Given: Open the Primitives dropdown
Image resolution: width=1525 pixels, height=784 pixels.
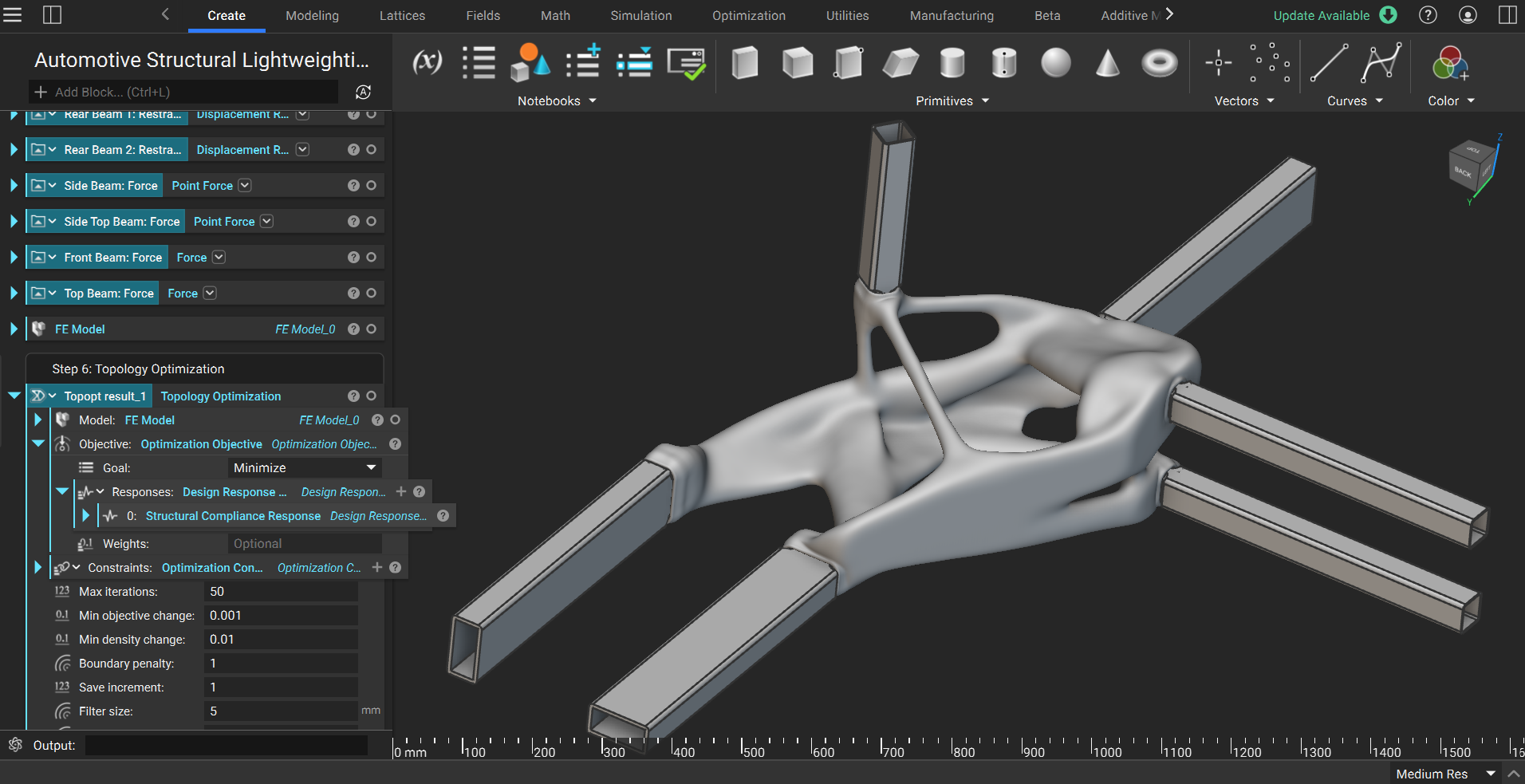Looking at the screenshot, I should (952, 100).
